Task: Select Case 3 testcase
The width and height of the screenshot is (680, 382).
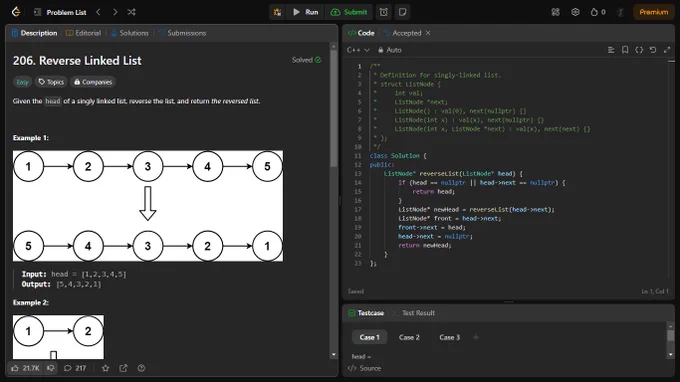Action: point(449,337)
